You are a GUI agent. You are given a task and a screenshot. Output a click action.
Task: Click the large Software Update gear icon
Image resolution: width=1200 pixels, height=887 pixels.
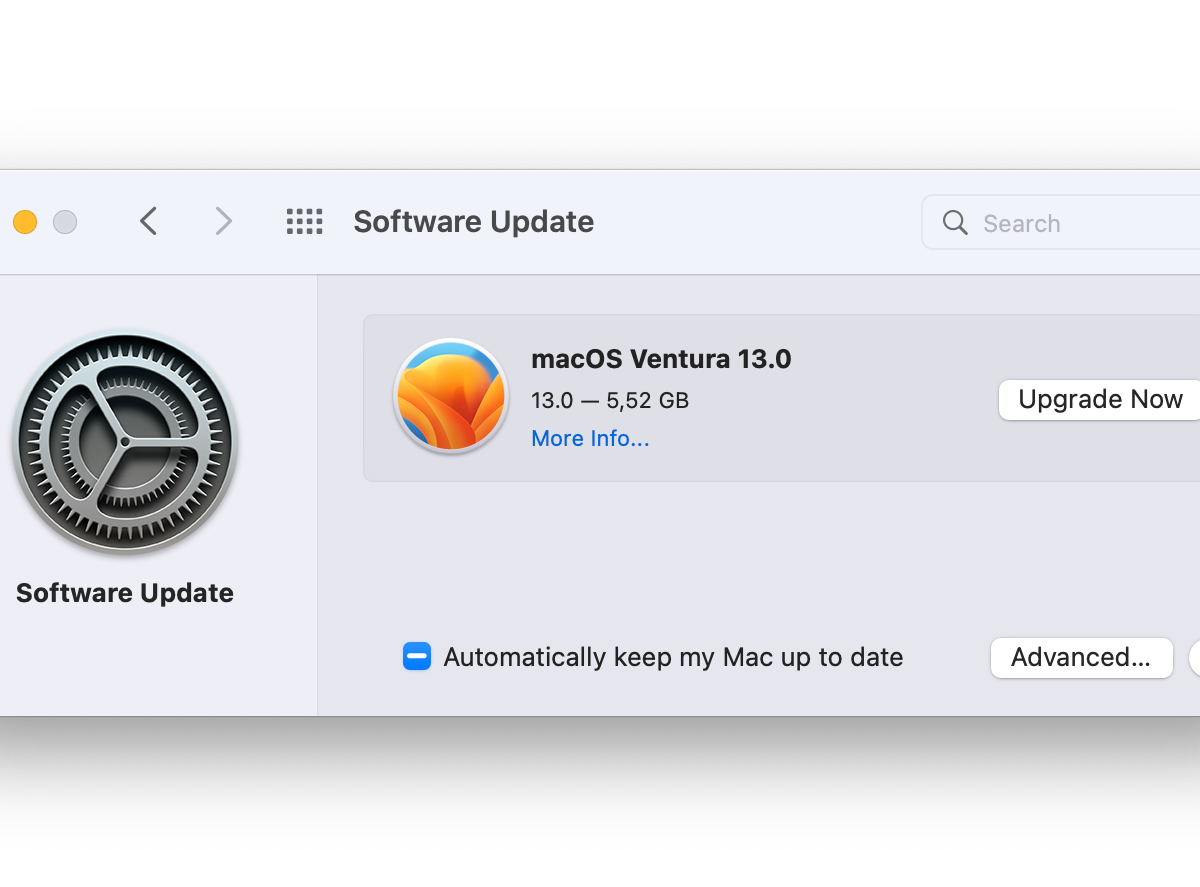pyautogui.click(x=125, y=443)
